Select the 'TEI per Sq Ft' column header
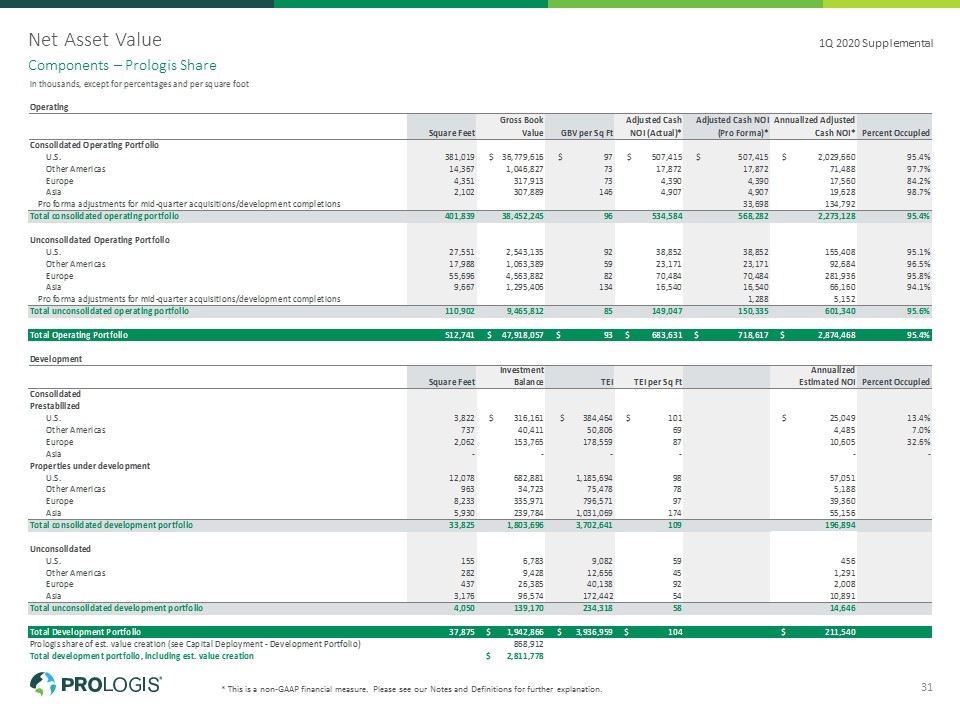This screenshot has height=720, width=960. pos(658,382)
